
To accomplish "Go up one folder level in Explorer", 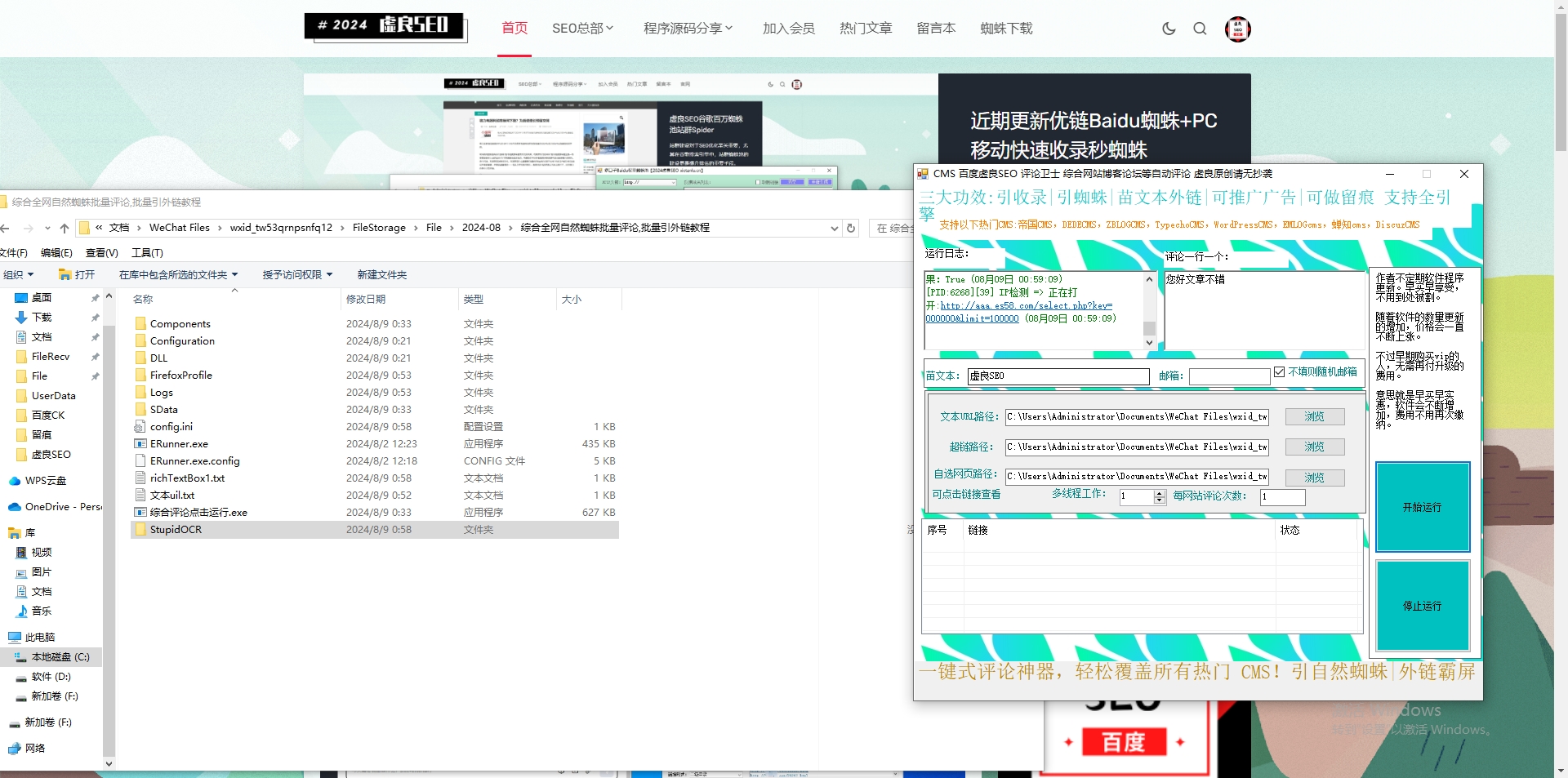I will click(x=65, y=228).
